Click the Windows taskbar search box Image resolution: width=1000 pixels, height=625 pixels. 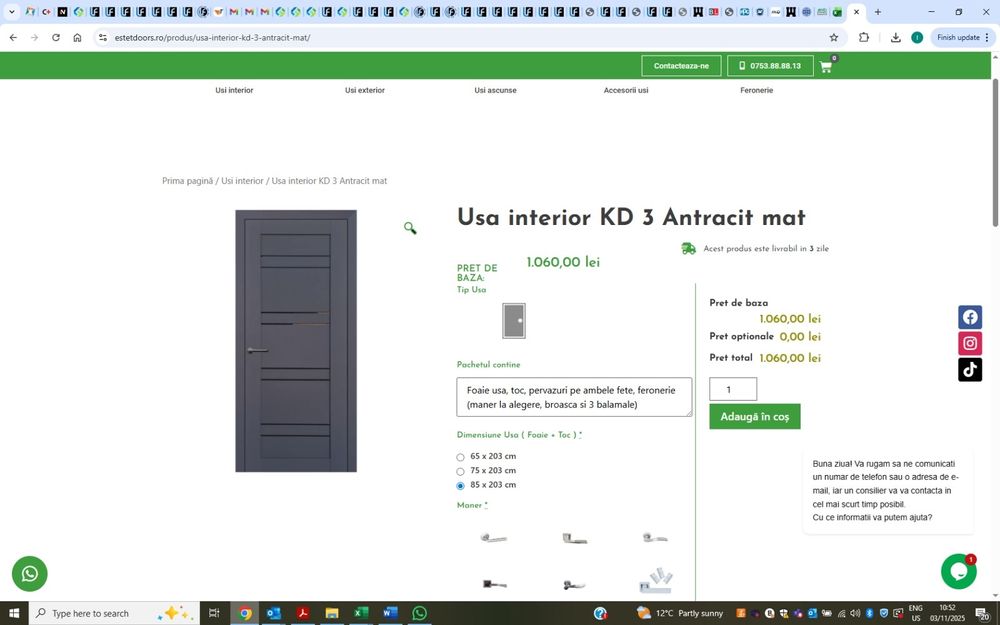[x=114, y=613]
